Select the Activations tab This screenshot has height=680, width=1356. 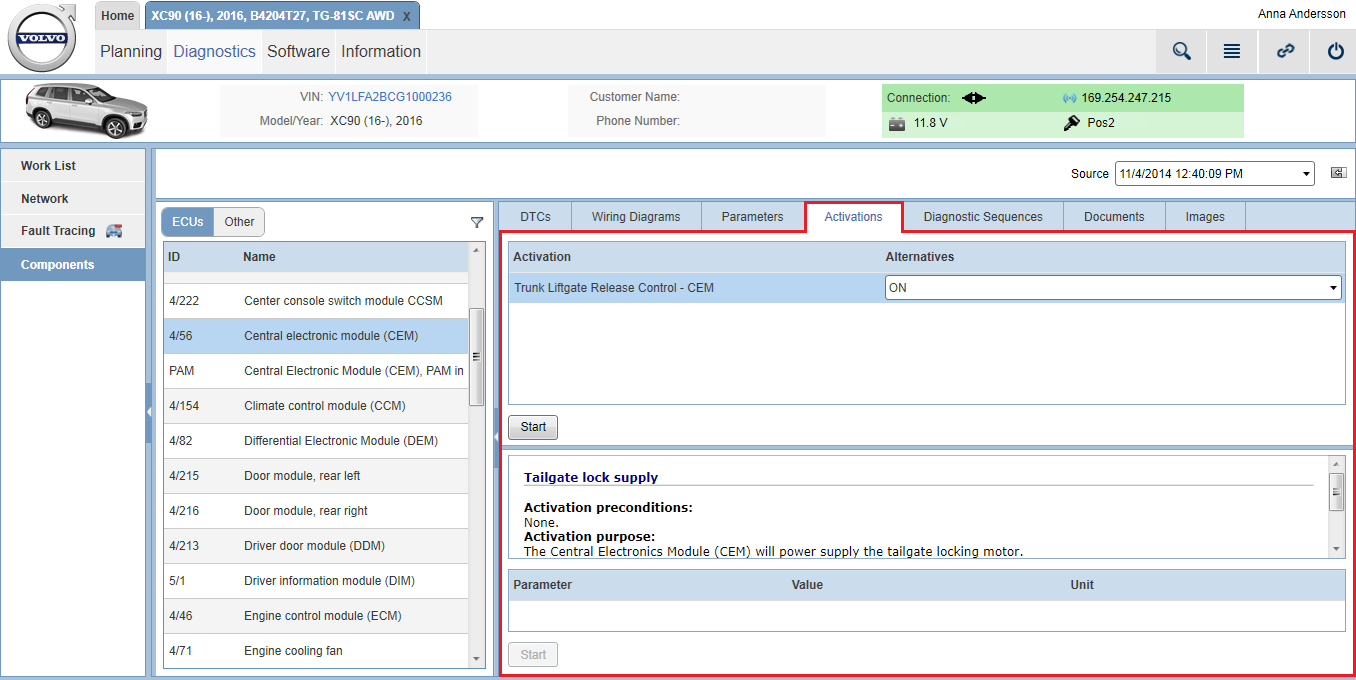(854, 217)
